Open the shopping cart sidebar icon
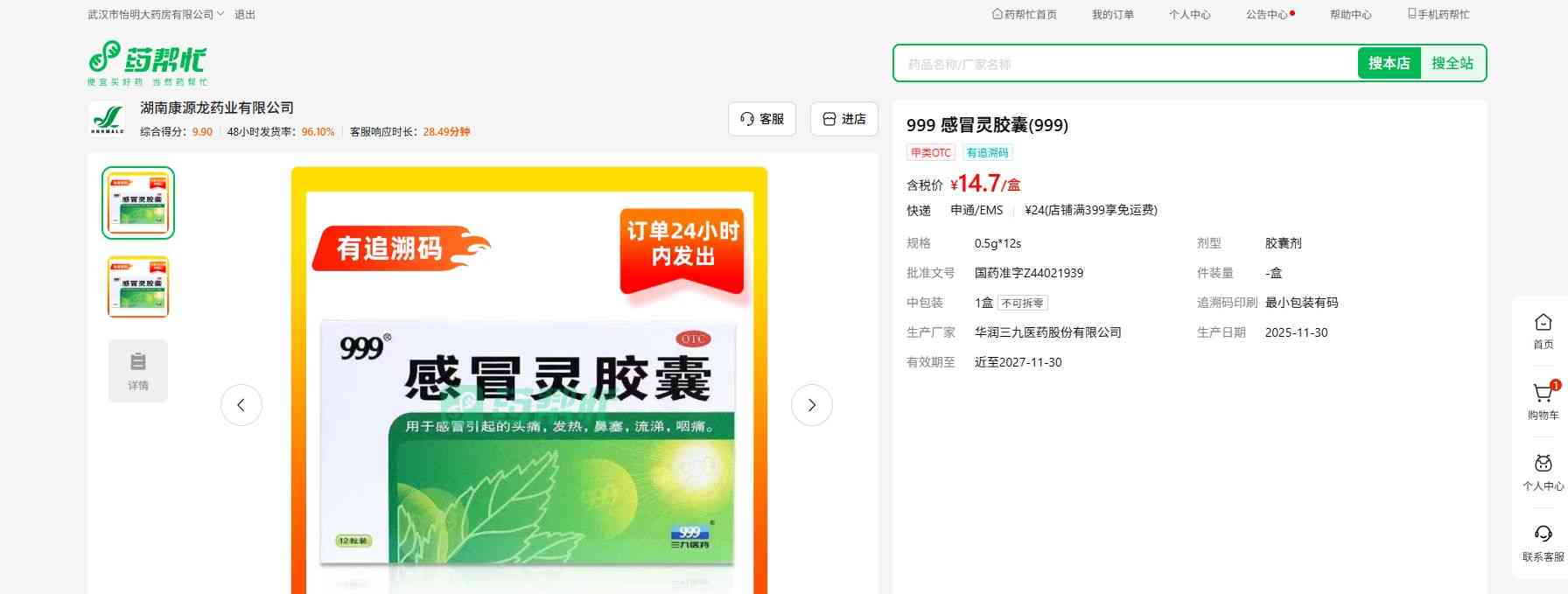Viewport: 1568px width, 594px height. pos(1543,395)
